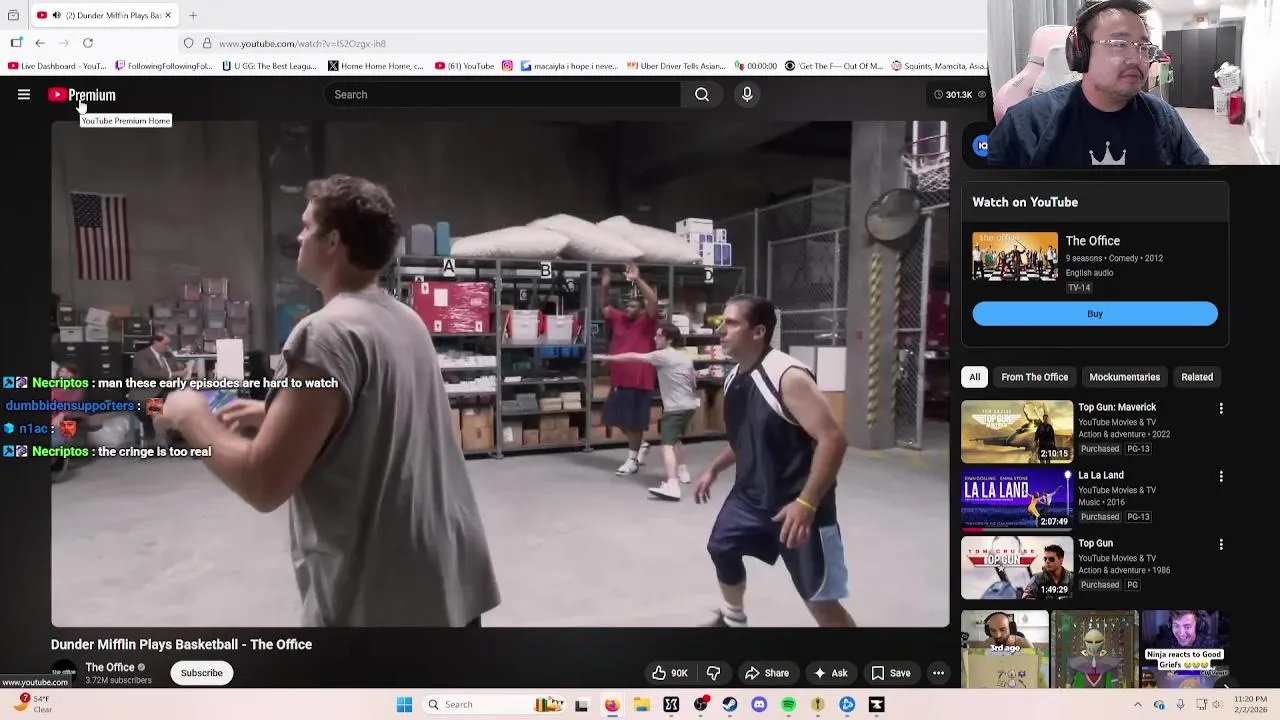Image resolution: width=1280 pixels, height=720 pixels.
Task: Open options for Top Gun: Maverick
Action: [1221, 409]
